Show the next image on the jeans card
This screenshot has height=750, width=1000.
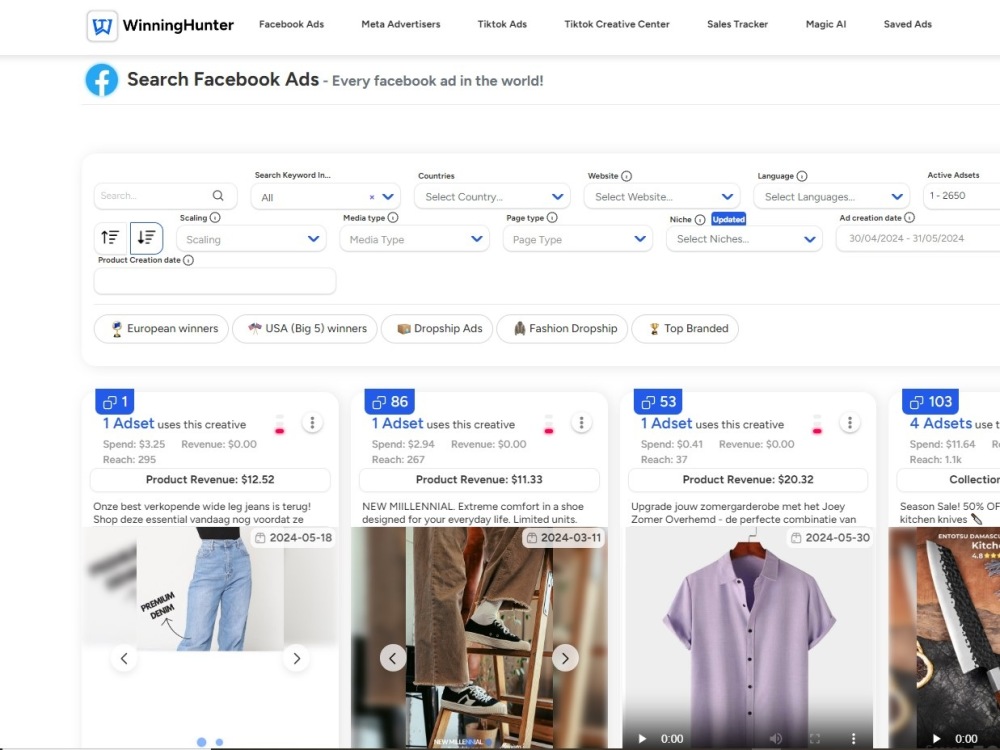click(297, 658)
